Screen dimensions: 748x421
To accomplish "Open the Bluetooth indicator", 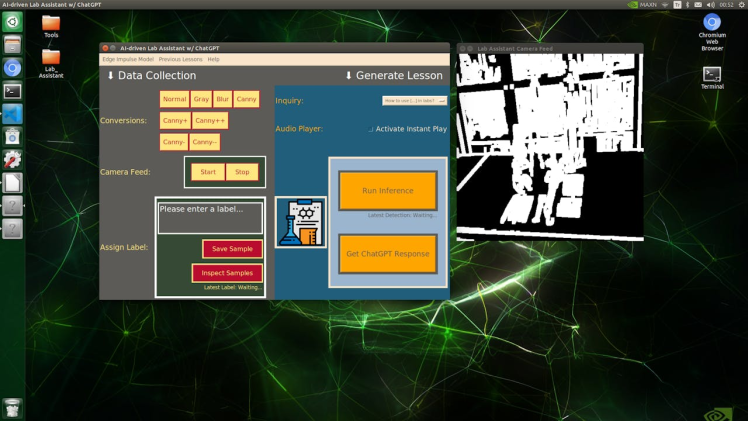I will tap(687, 4).
